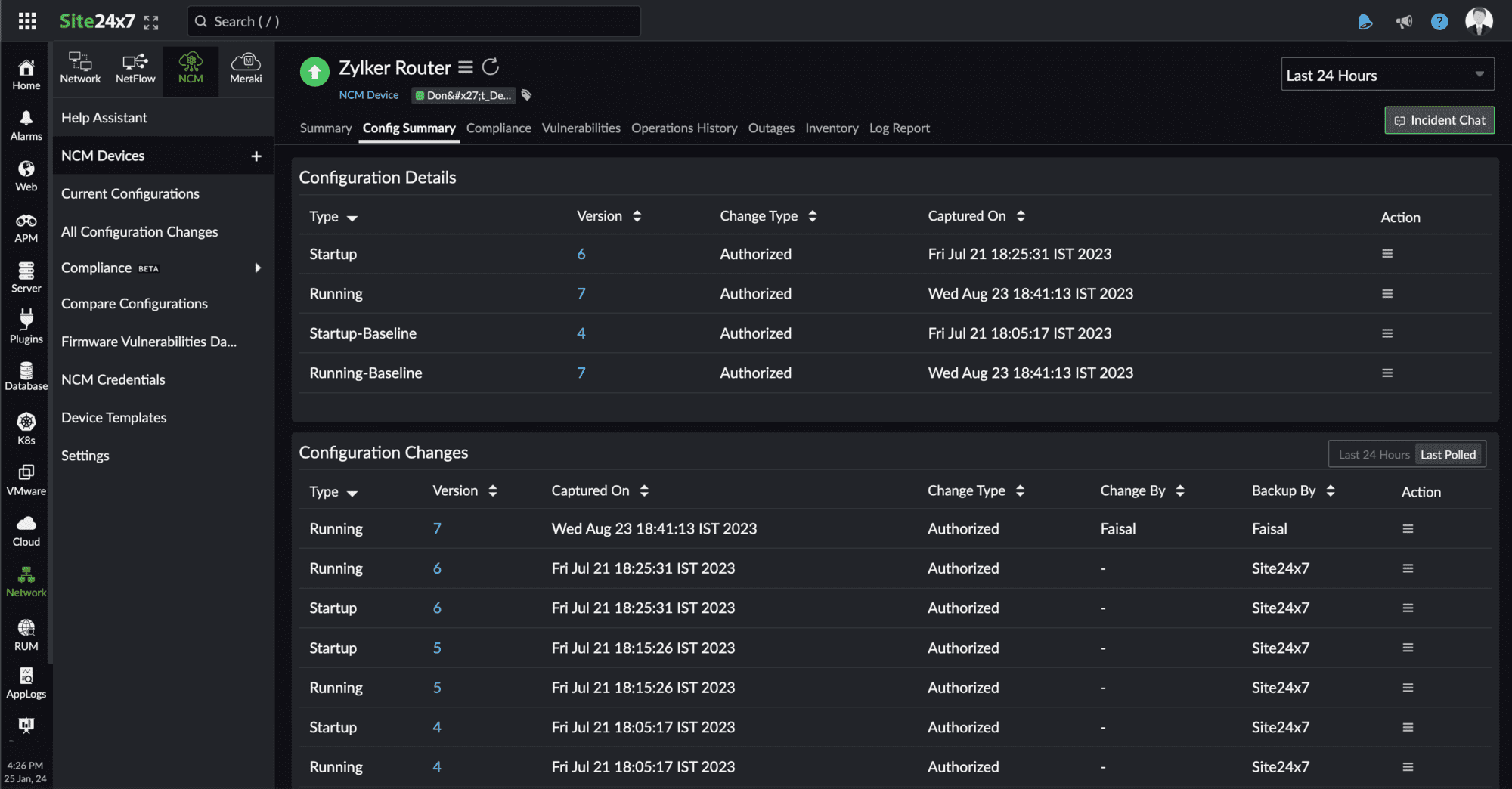Click the Search input field
The width and height of the screenshot is (1512, 789).
point(414,21)
